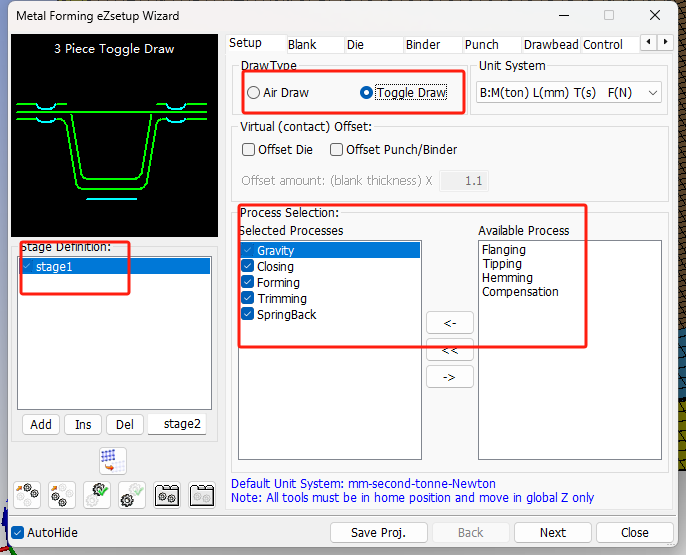Open the Die tab
The image size is (686, 555).
click(x=373, y=45)
